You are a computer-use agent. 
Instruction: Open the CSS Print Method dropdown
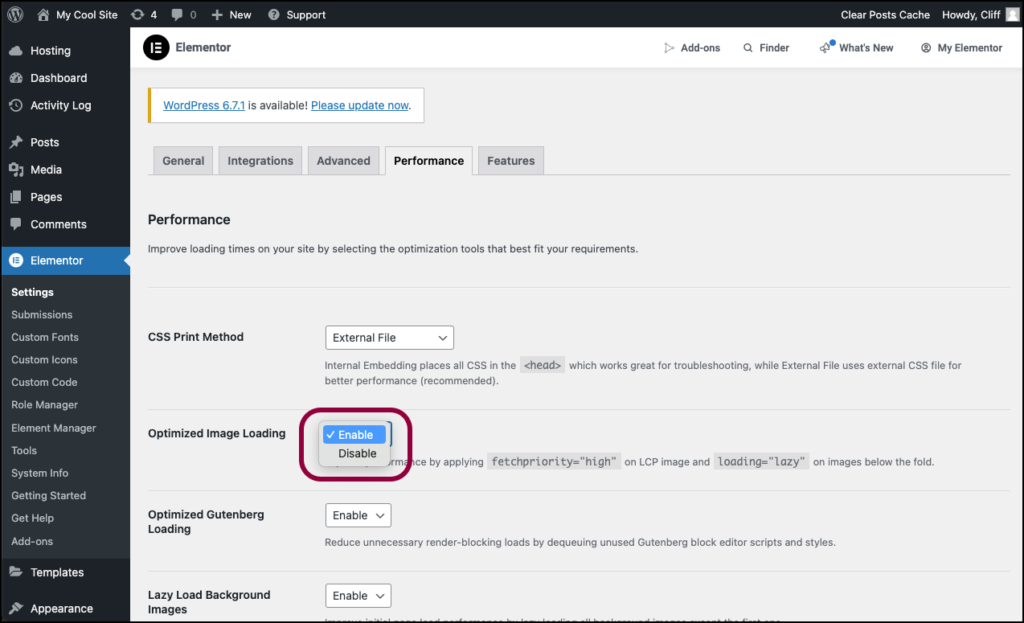388,337
